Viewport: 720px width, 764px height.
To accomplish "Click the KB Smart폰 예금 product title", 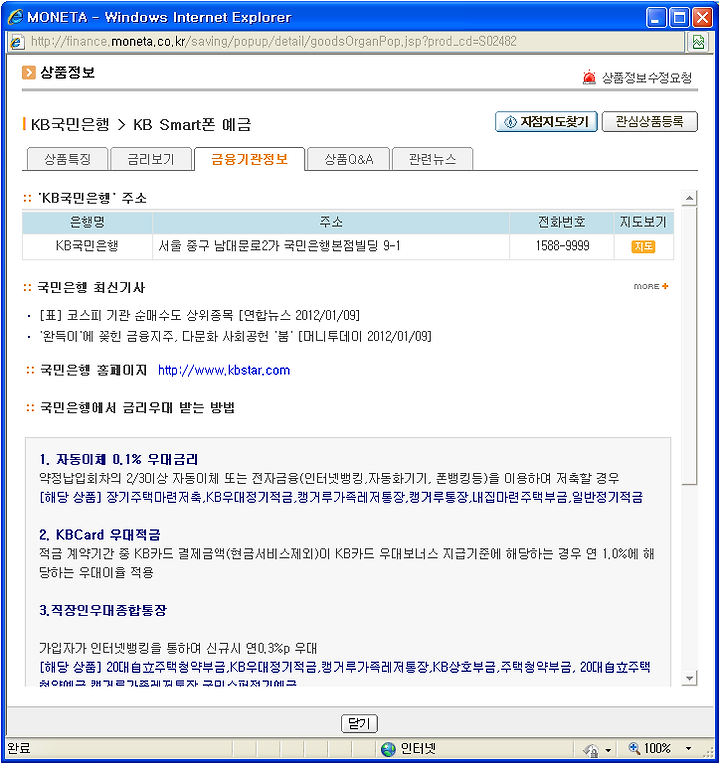I will point(192,125).
